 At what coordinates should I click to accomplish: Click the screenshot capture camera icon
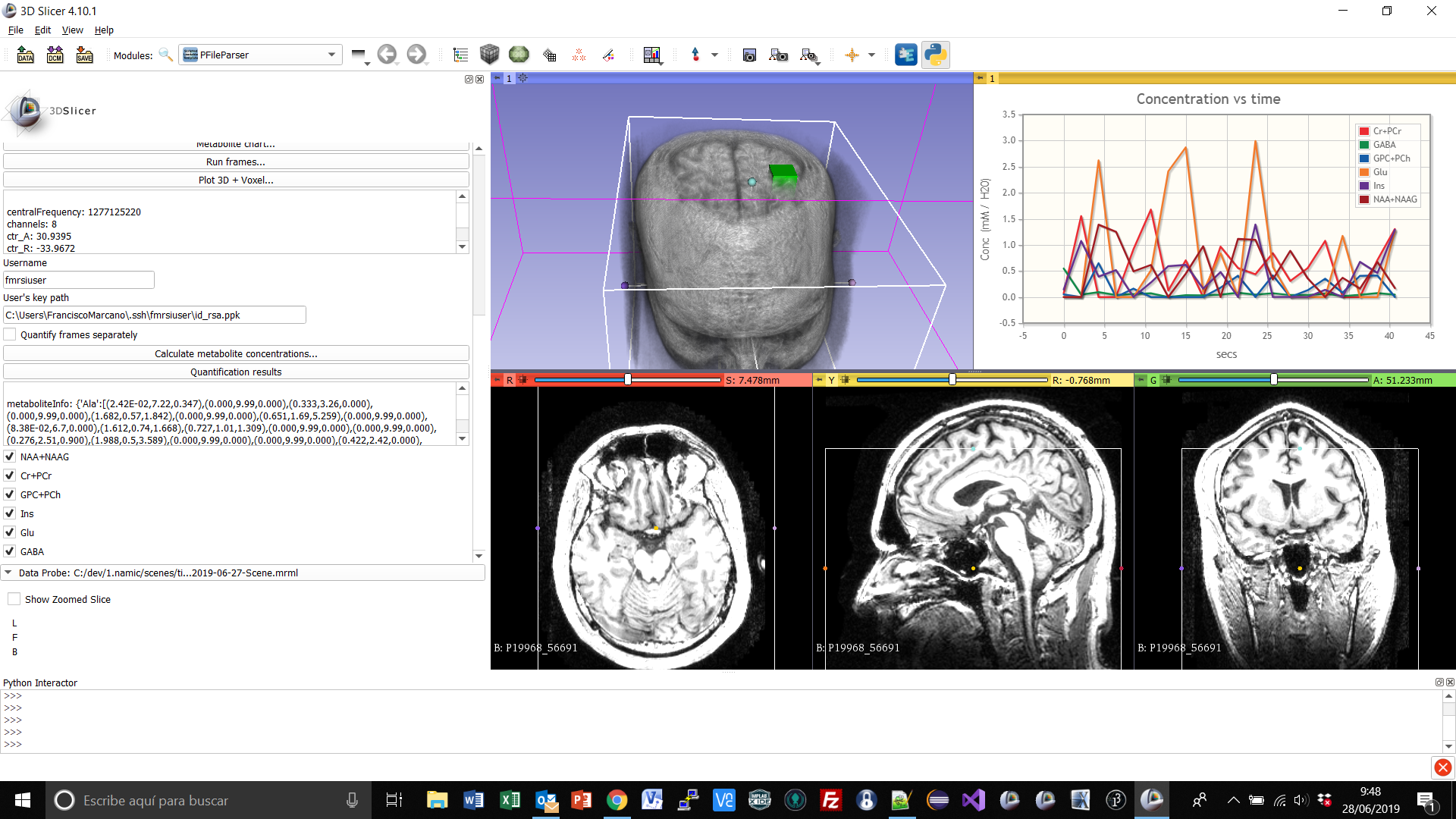749,55
